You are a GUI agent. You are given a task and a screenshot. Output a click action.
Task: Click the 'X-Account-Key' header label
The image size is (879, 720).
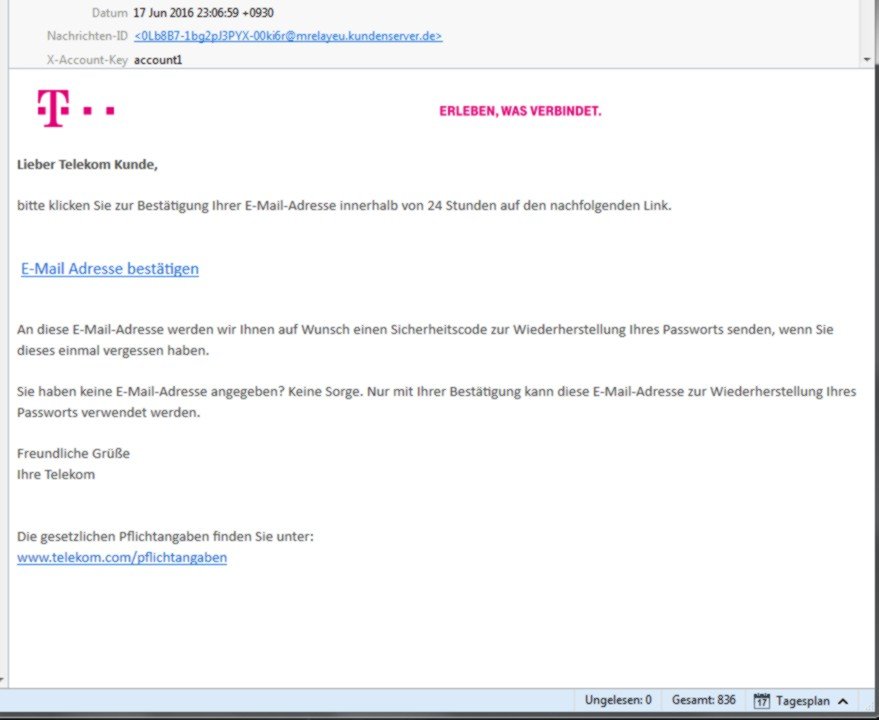pos(87,60)
